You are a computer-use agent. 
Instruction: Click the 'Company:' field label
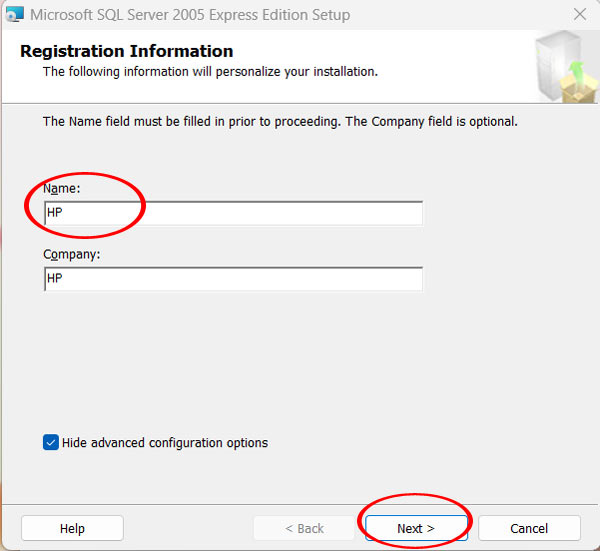tap(72, 254)
